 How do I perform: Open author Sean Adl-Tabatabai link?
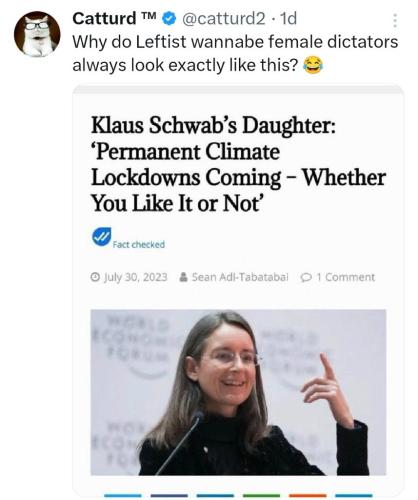240,277
